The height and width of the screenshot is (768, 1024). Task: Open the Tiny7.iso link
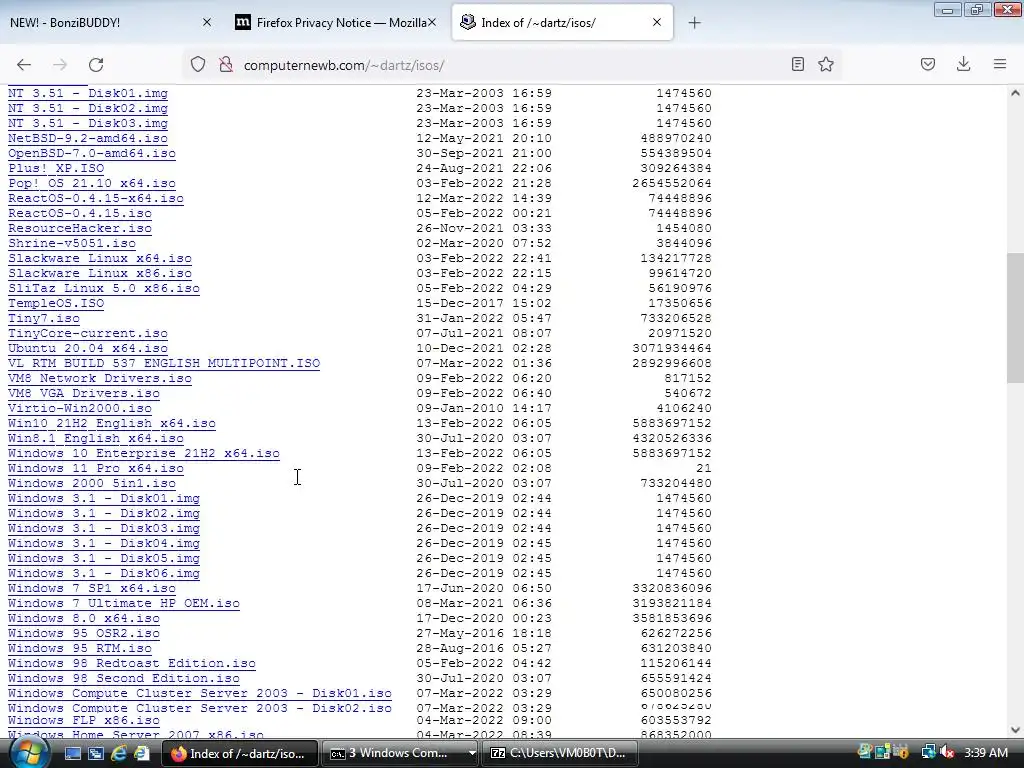(44, 319)
